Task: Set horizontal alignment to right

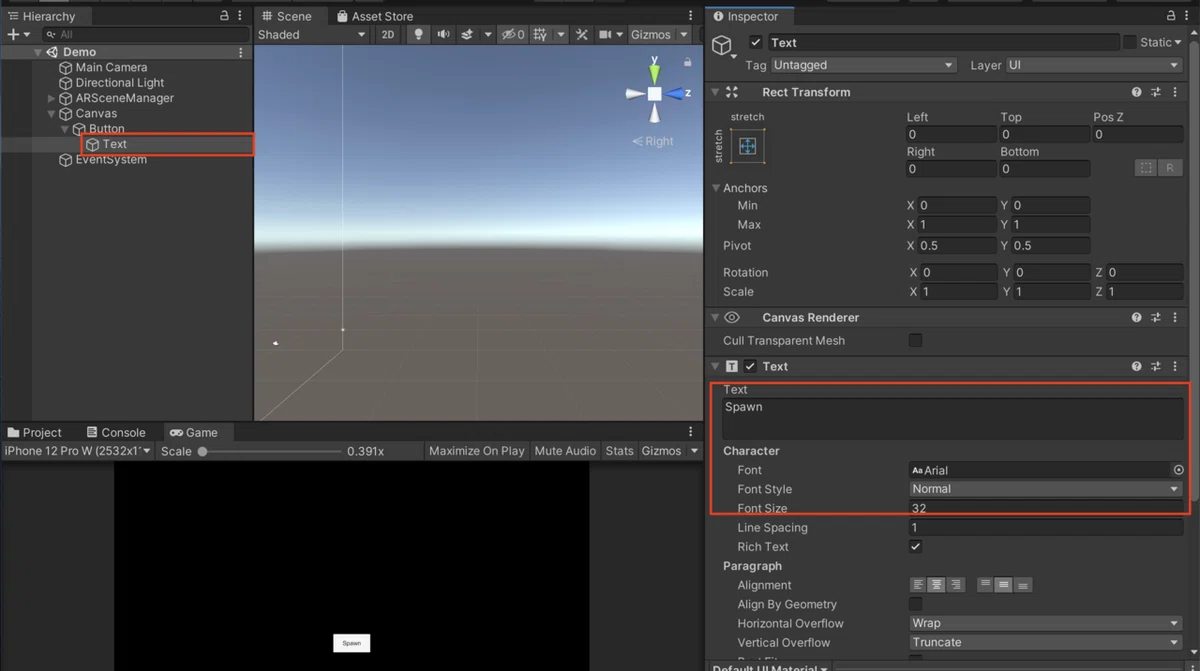Action: point(956,585)
